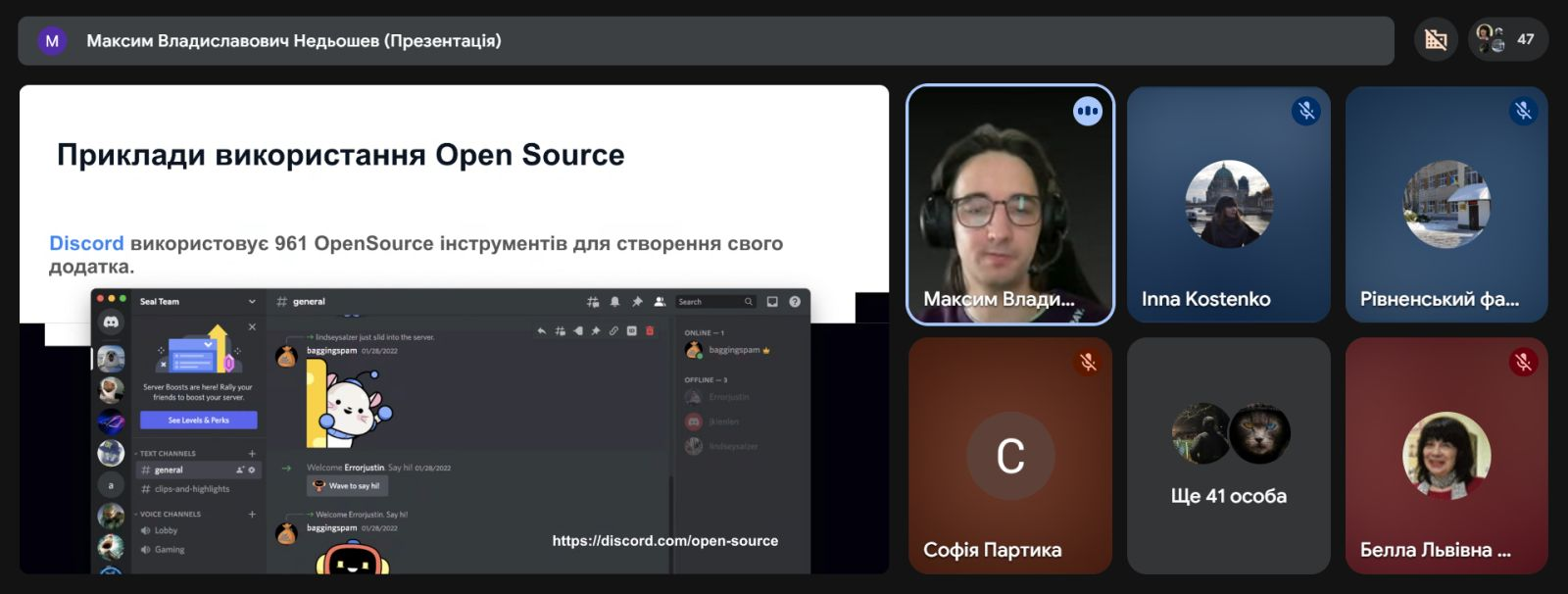1568x594 pixels.
Task: Click the 'general' title in Discord header
Action: 309,302
